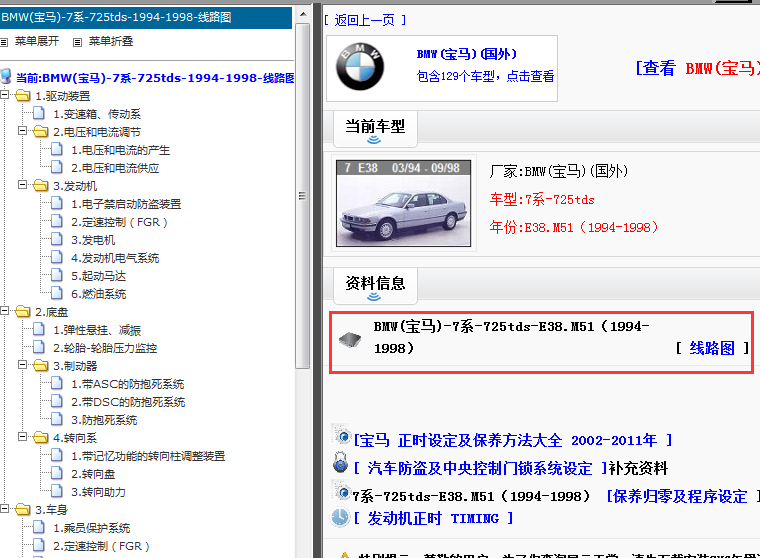The width and height of the screenshot is (760, 558).
Task: Open 宝马 正时设定及保养方法大全 2002-2011年 link
Action: tap(512, 440)
